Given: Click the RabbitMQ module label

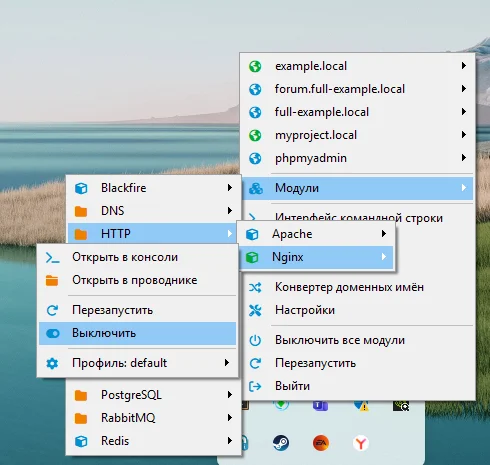Looking at the screenshot, I should pyautogui.click(x=128, y=418).
